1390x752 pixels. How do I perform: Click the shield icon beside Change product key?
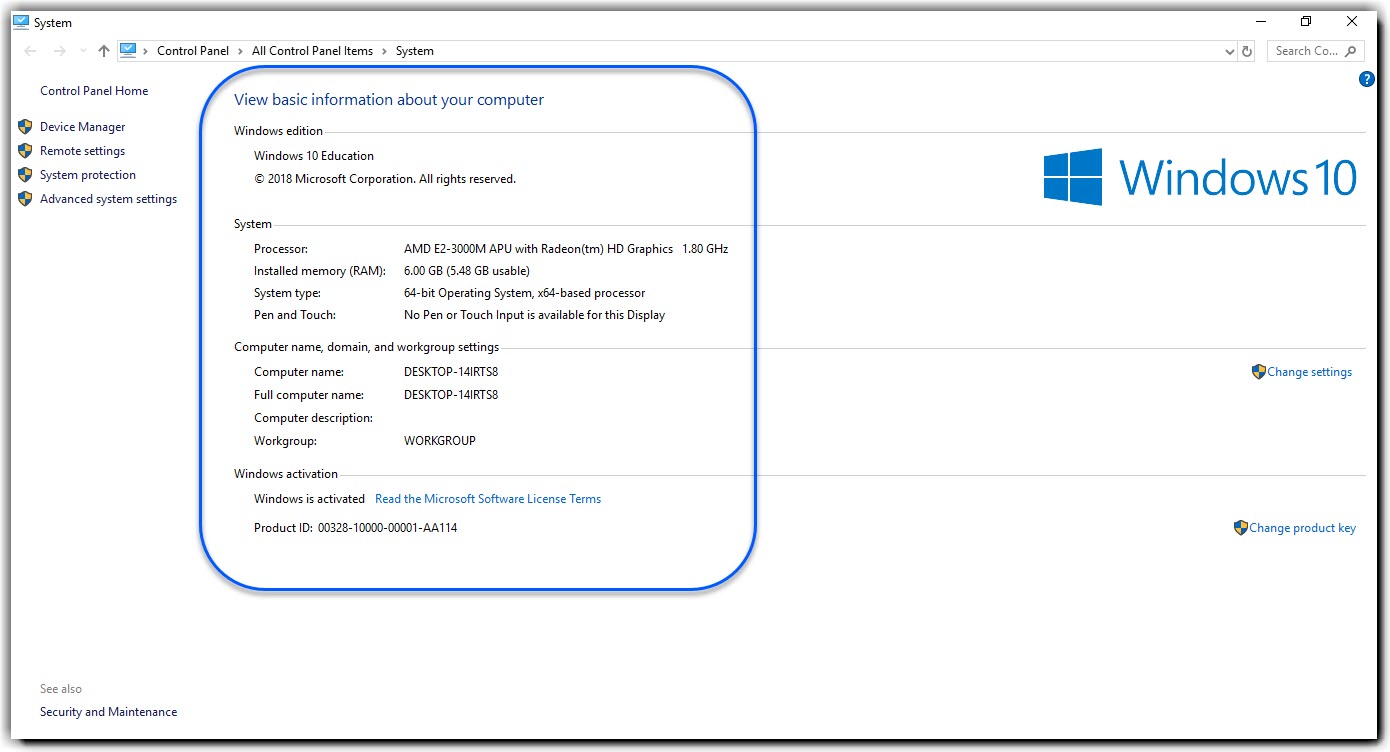[1241, 528]
